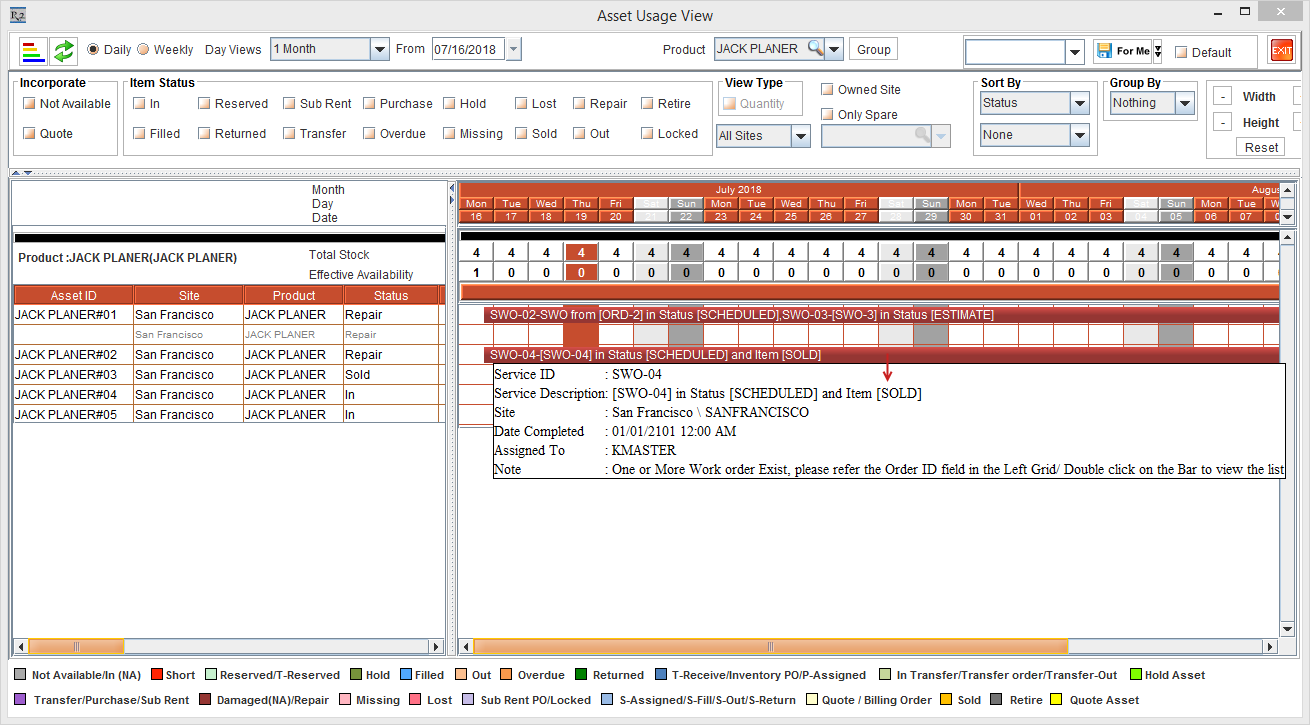Click the From date calendar arrow
The height and width of the screenshot is (725, 1310).
(513, 49)
